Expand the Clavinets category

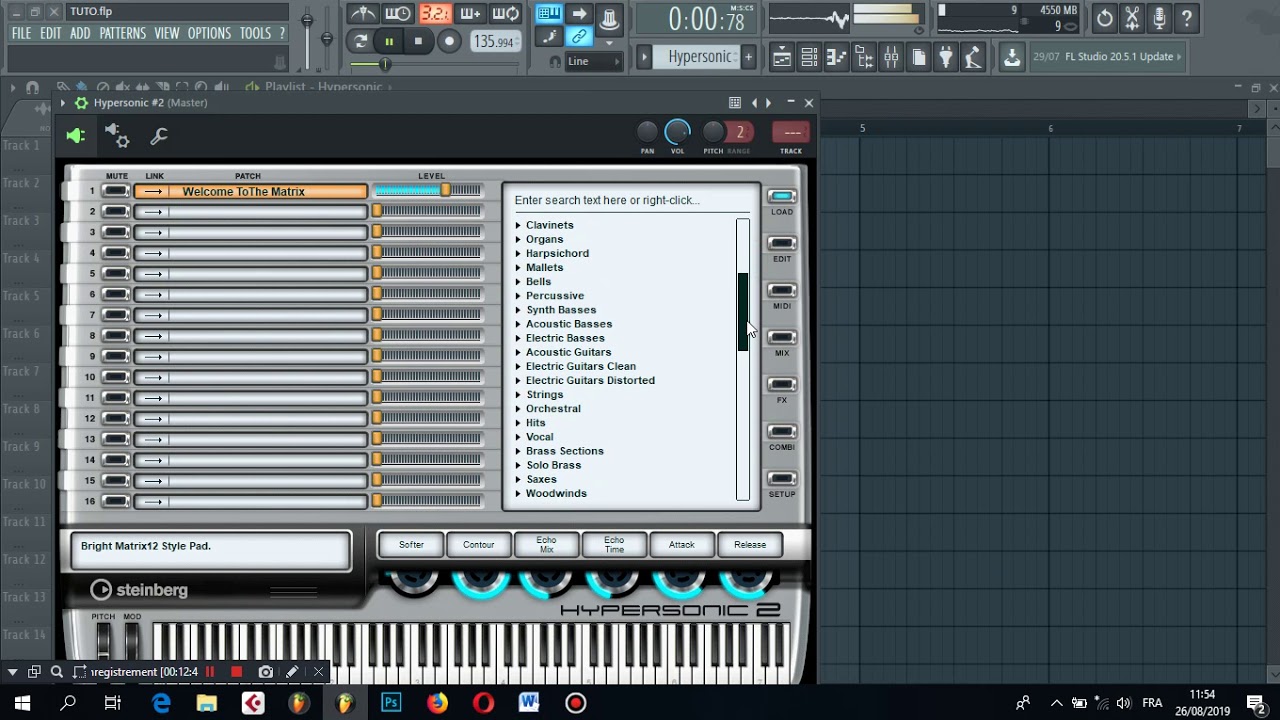518,225
